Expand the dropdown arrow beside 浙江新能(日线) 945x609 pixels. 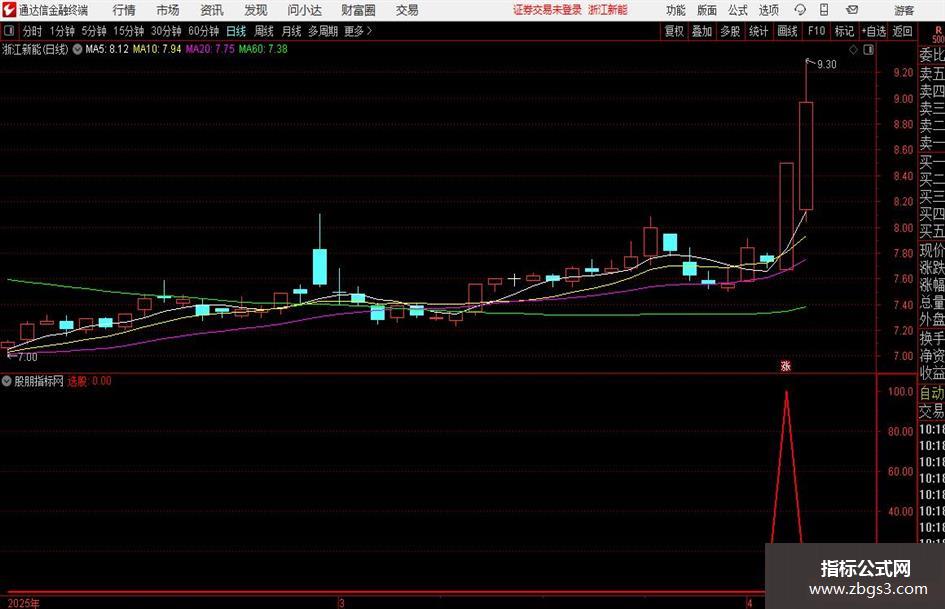coord(77,49)
